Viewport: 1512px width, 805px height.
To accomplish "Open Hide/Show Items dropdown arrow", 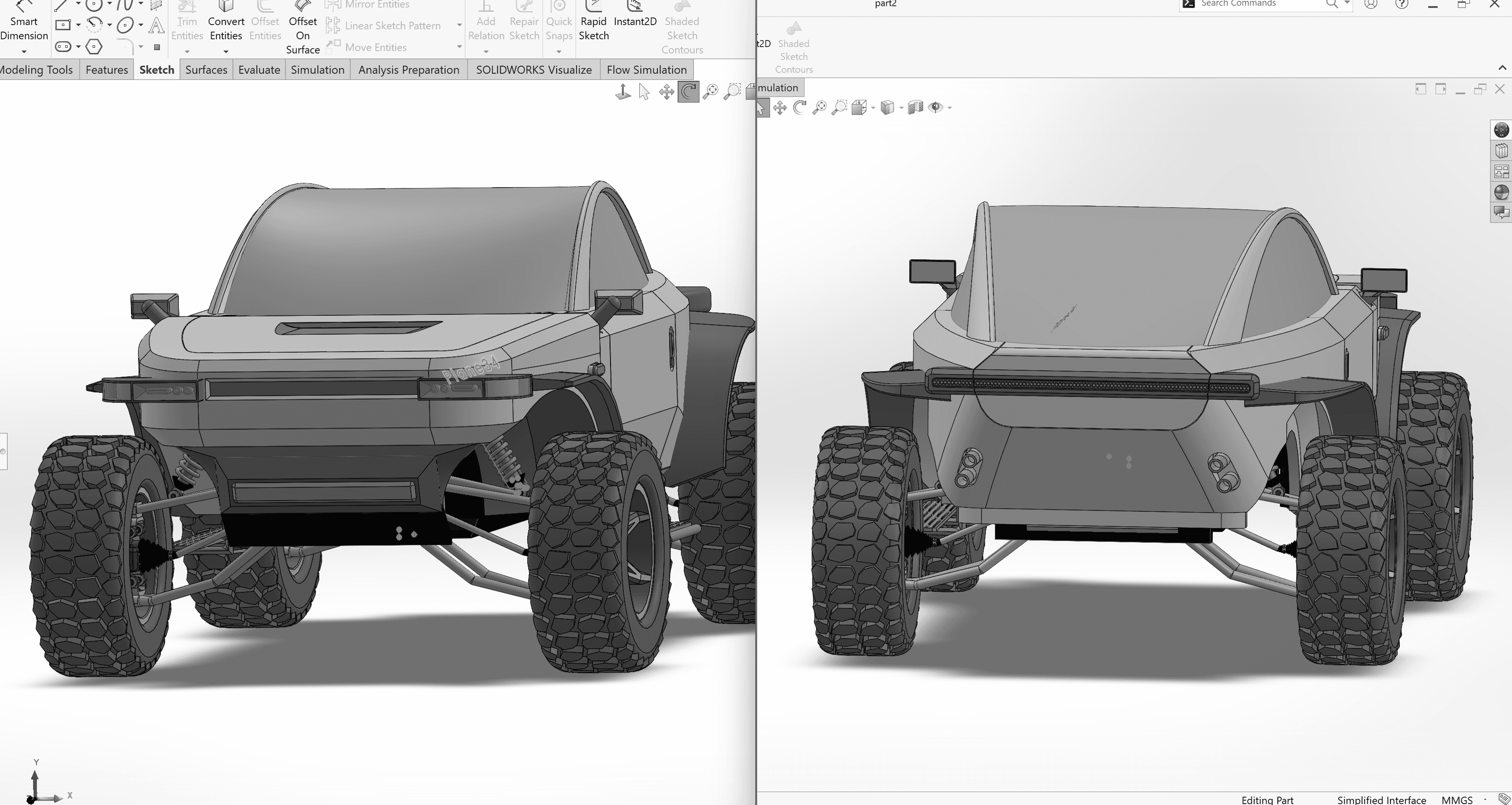I will (950, 108).
